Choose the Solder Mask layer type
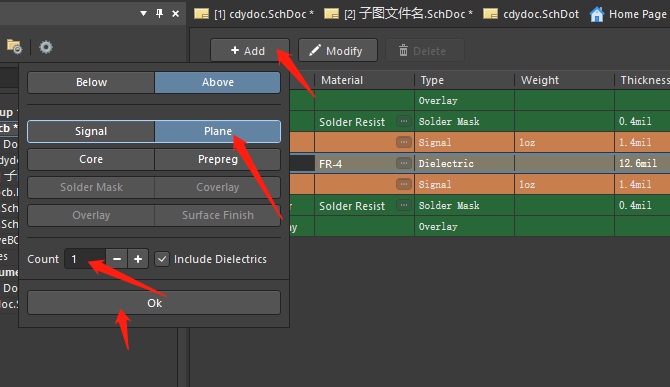The height and width of the screenshot is (387, 670). (x=91, y=187)
